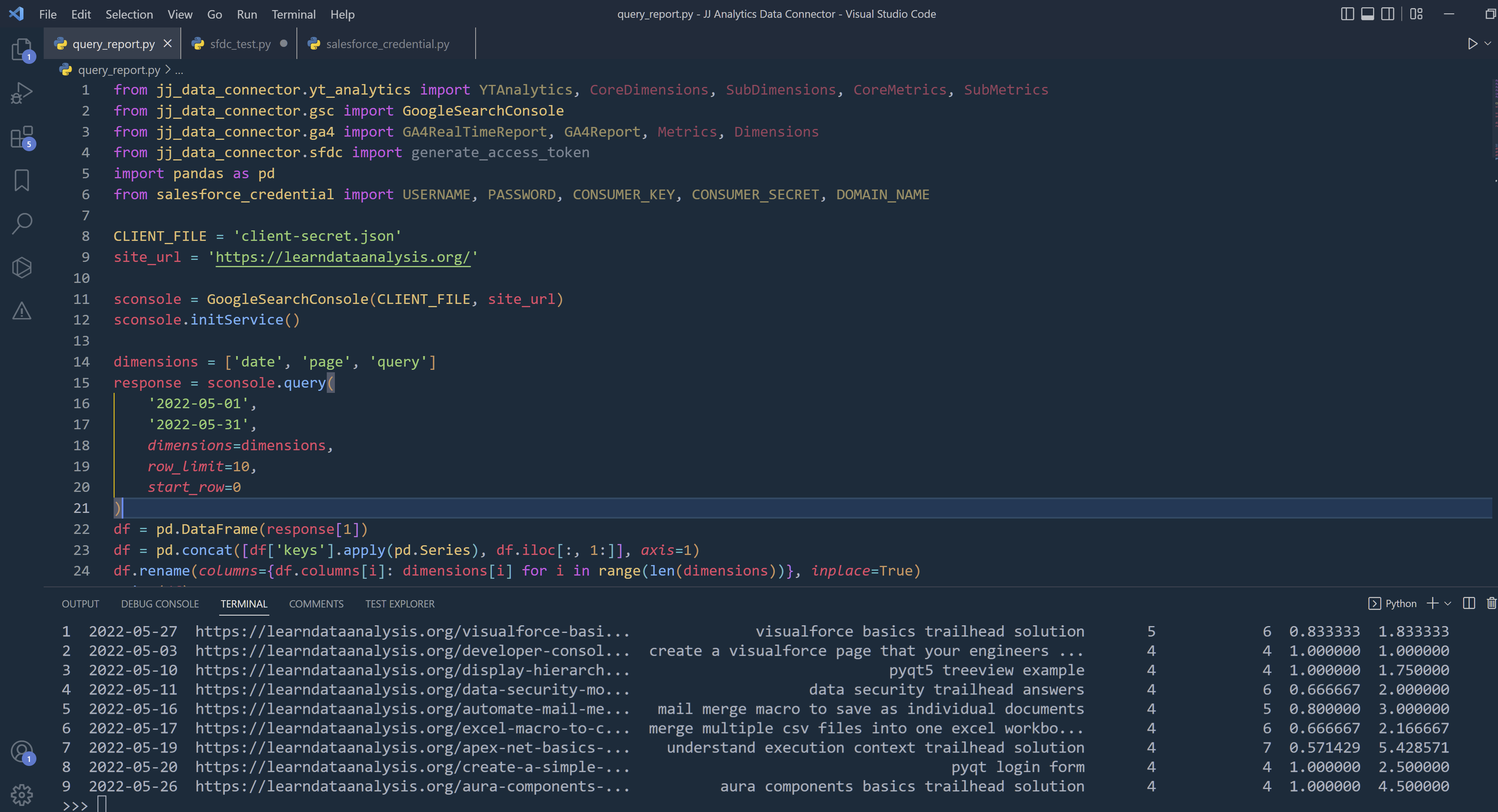
Task: Open the Bookmarks view in activity bar
Action: (x=22, y=180)
